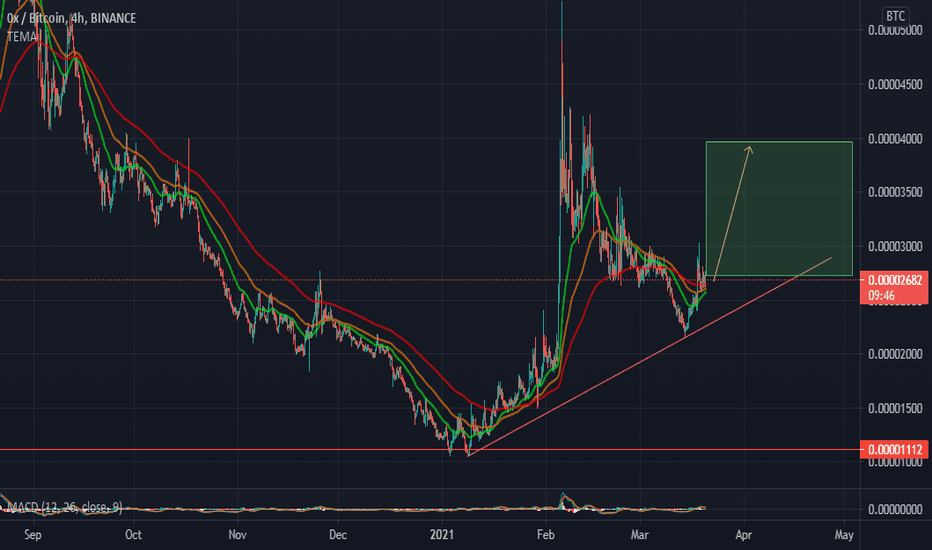This screenshot has height=550, width=932.
Task: Click the MACD 0.00000000 axis label
Action: coord(895,509)
